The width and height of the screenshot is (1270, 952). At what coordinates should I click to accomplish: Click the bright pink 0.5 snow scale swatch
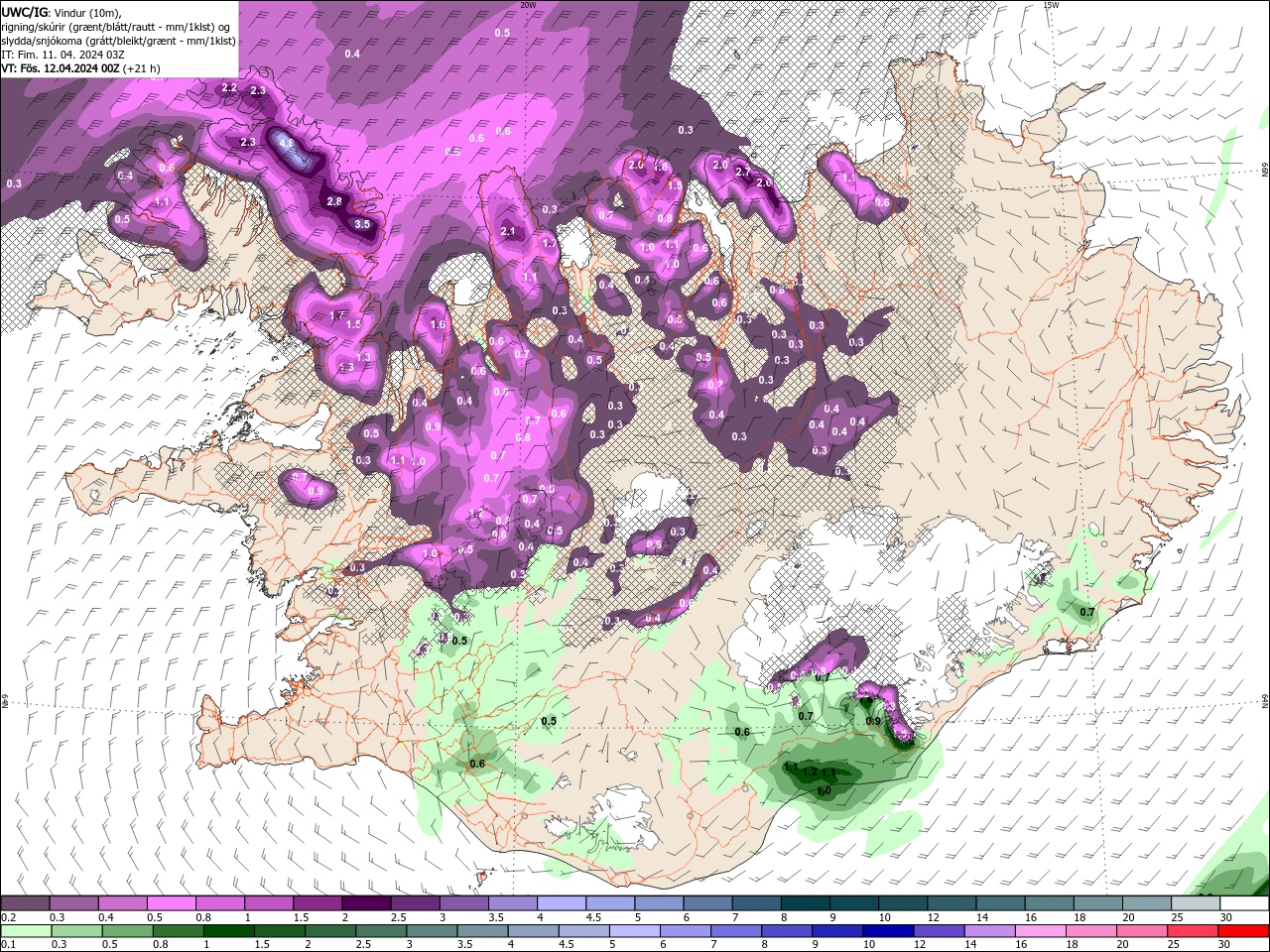171,903
